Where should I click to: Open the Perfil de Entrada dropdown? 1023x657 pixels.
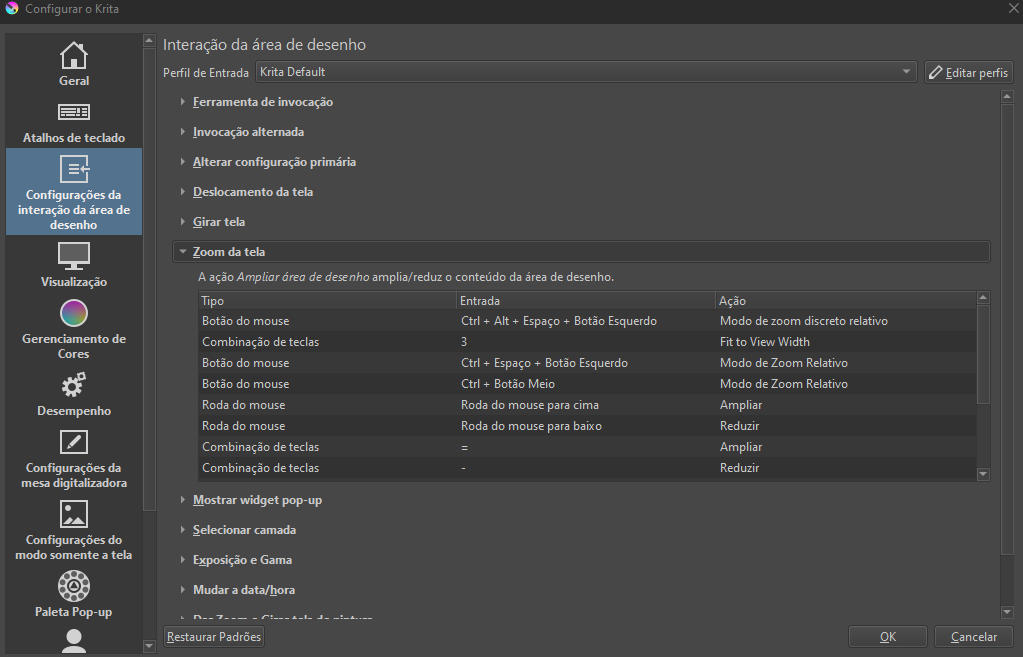[x=585, y=72]
